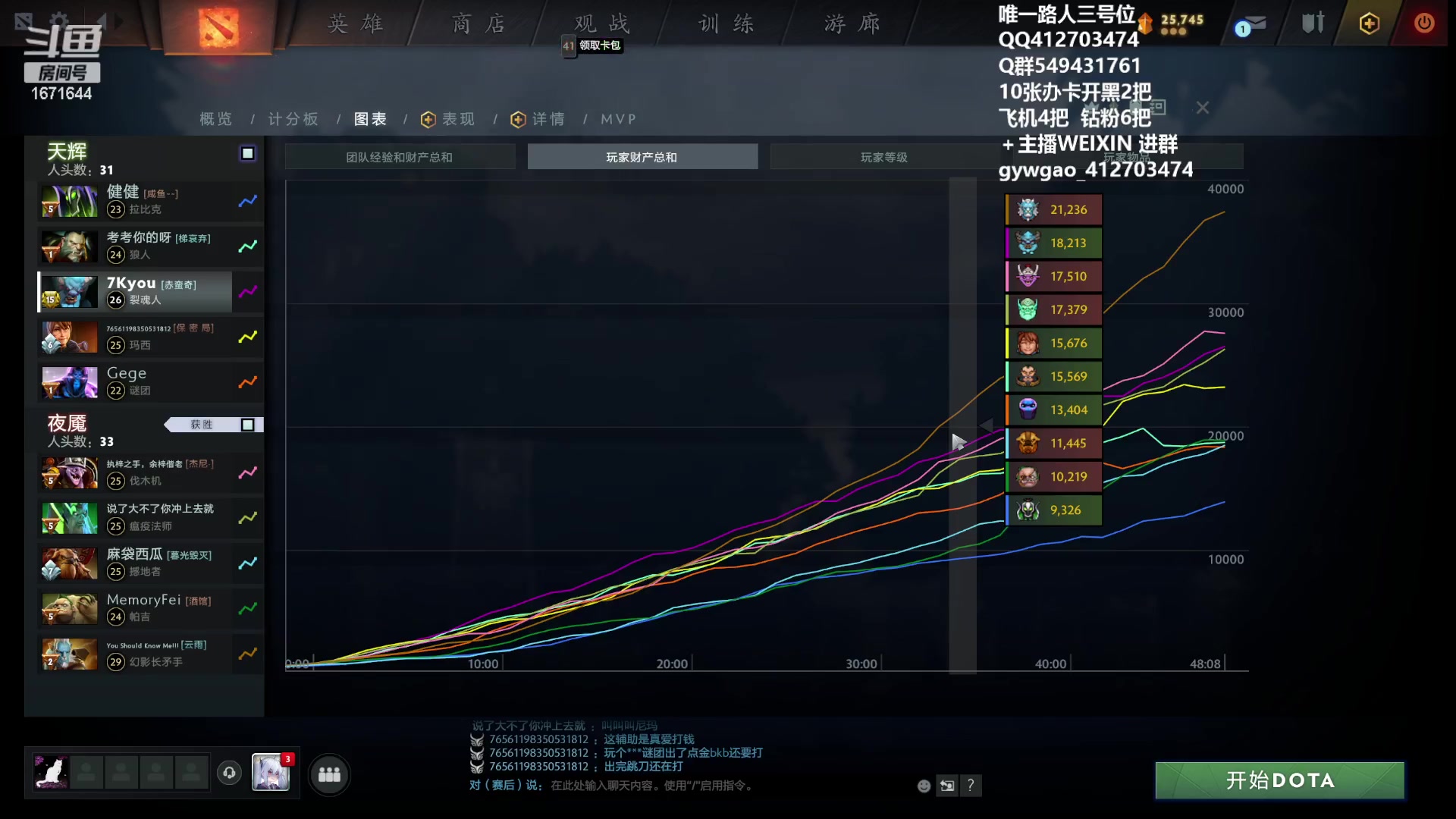
Task: Open the party members icon
Action: coord(329,774)
